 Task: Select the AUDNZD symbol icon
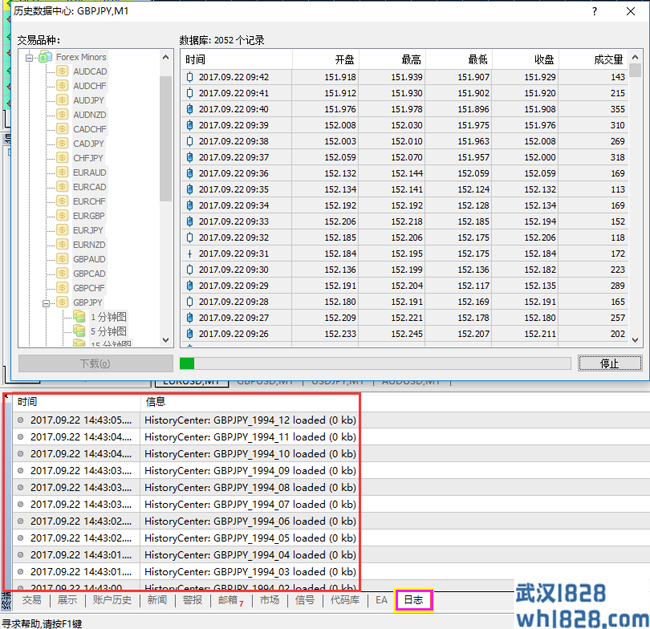coord(62,114)
